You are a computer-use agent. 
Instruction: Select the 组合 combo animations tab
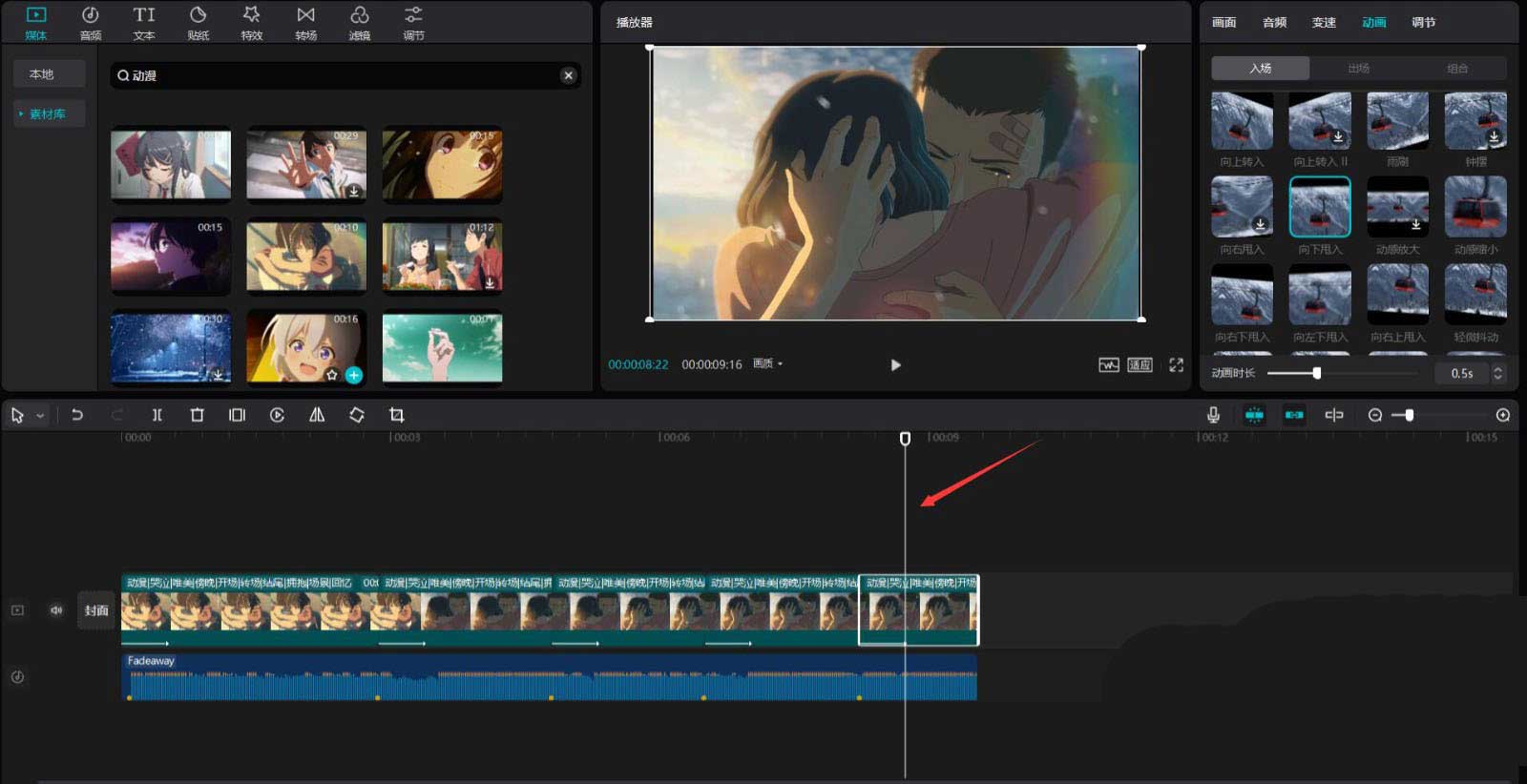tap(1457, 69)
